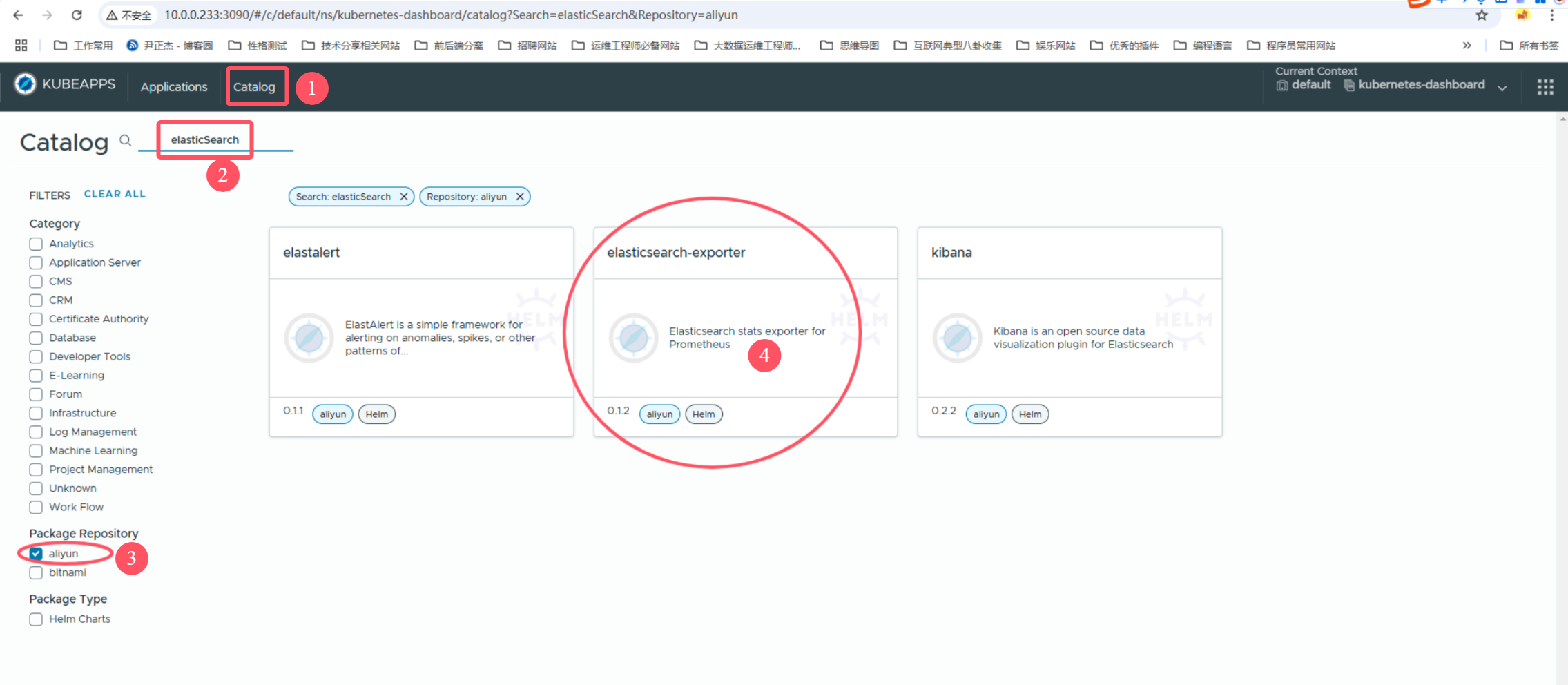Check the Application Server category

[36, 262]
